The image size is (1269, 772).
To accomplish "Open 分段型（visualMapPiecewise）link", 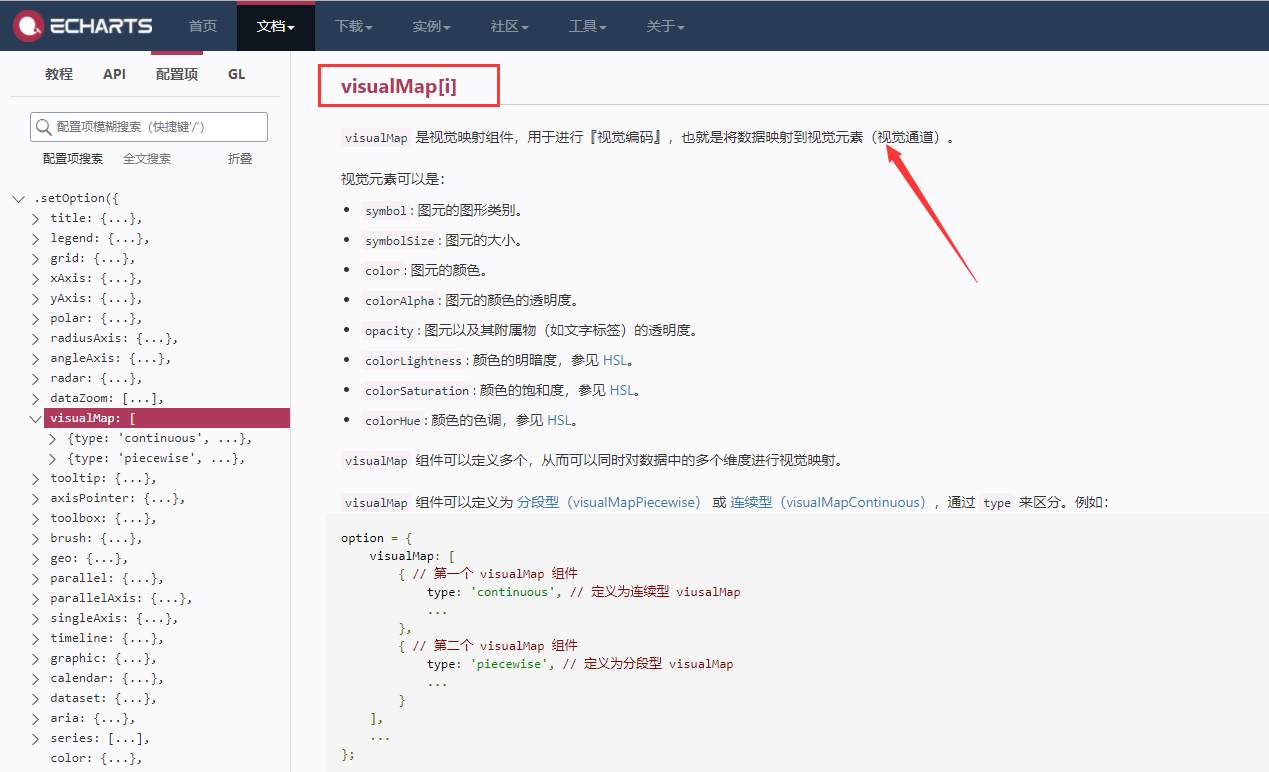I will [612, 502].
